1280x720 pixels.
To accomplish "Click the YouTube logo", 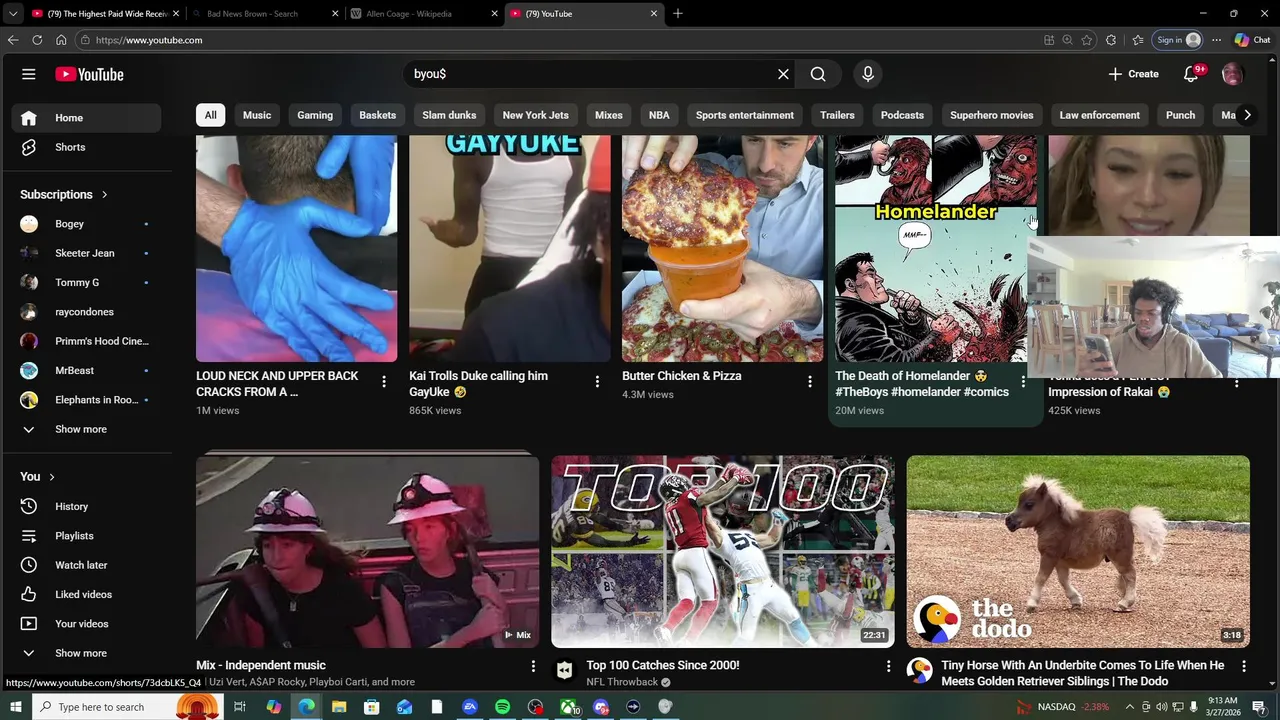I will point(90,74).
